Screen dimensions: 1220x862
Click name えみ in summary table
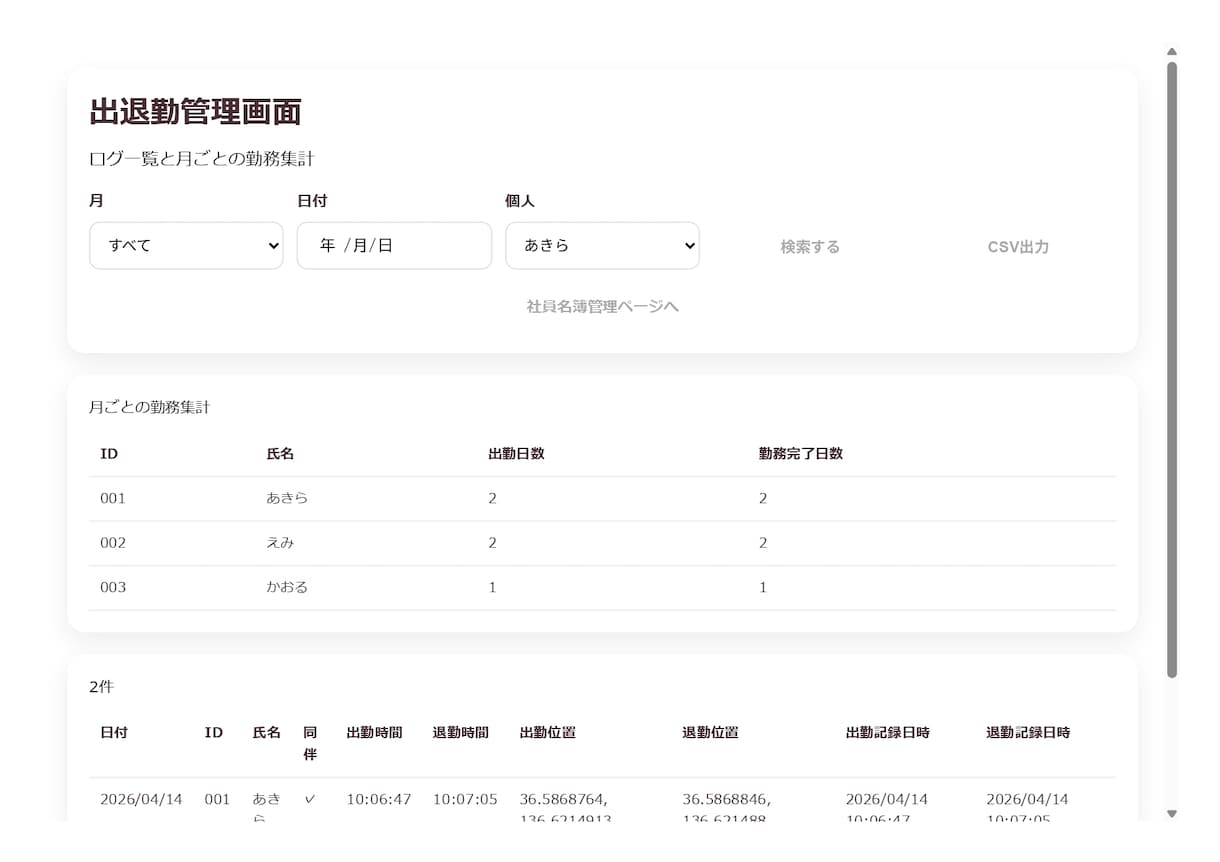point(280,543)
